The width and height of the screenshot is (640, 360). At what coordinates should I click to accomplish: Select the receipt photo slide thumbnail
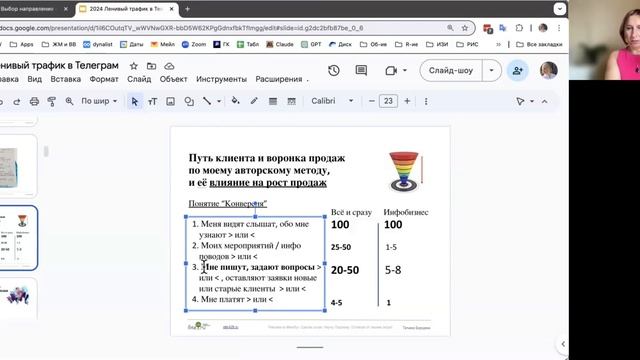(18, 166)
